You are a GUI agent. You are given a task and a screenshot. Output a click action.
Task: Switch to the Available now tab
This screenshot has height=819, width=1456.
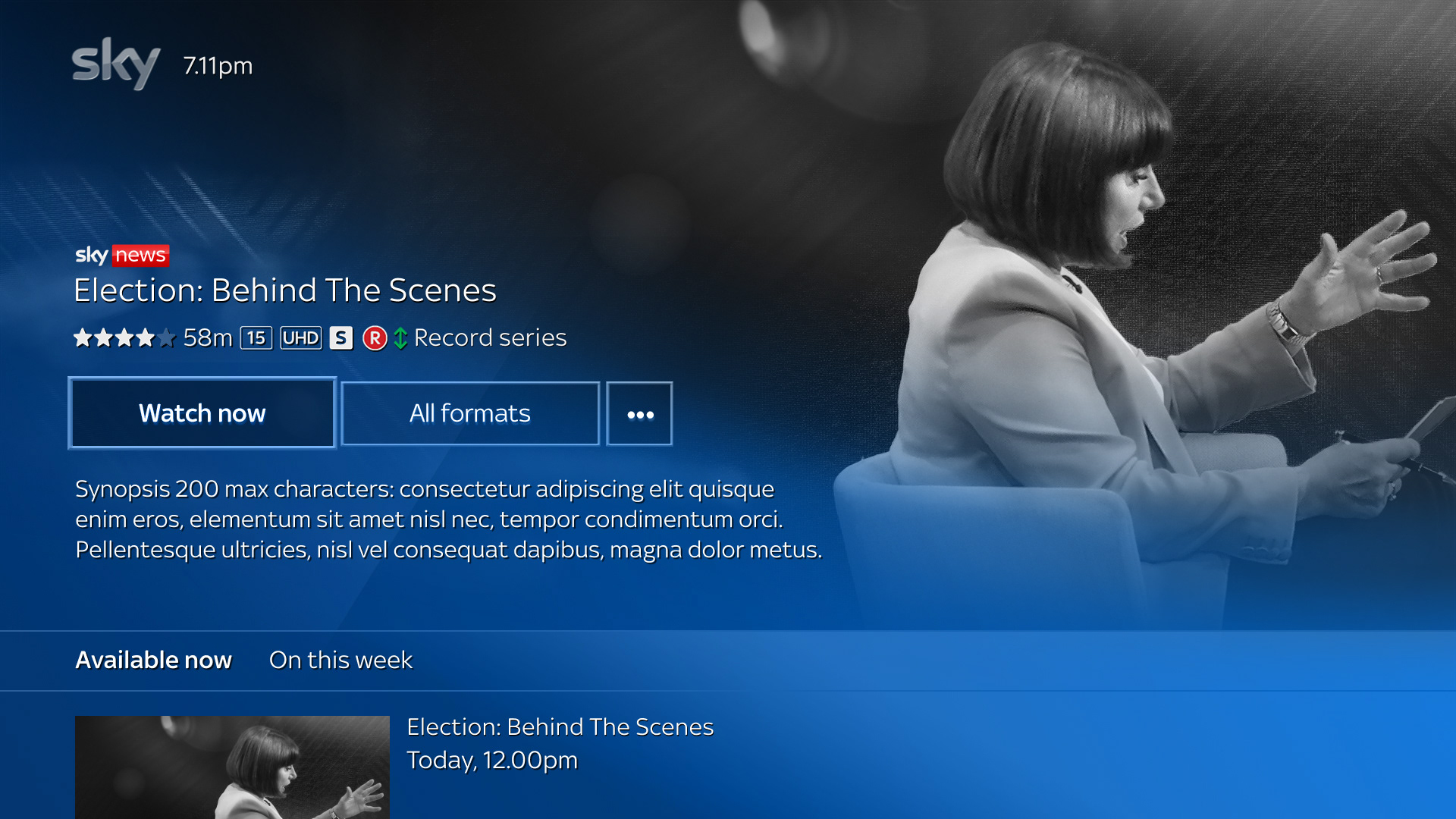click(x=153, y=660)
